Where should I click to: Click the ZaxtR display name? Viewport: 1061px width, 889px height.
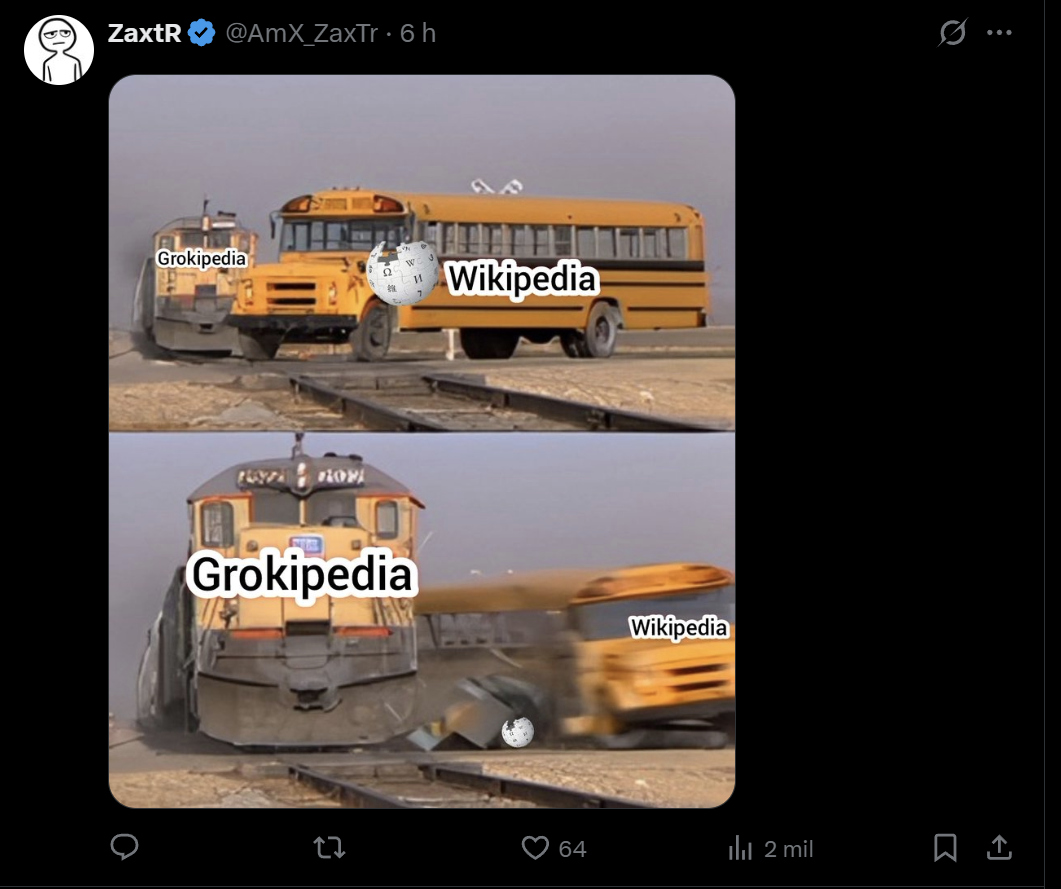click(144, 32)
